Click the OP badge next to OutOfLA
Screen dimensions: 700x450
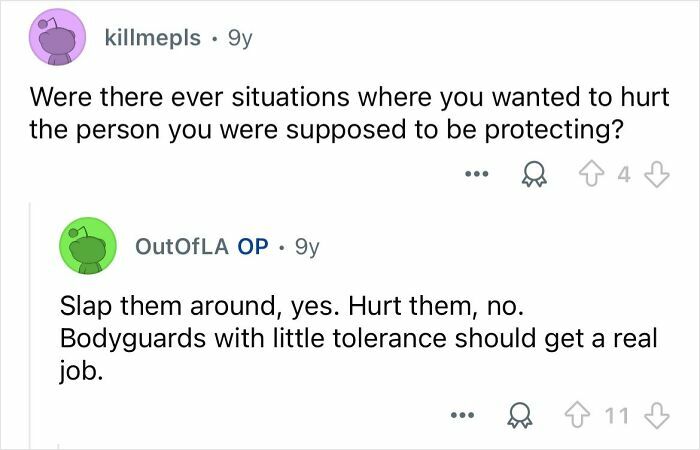[x=253, y=246]
